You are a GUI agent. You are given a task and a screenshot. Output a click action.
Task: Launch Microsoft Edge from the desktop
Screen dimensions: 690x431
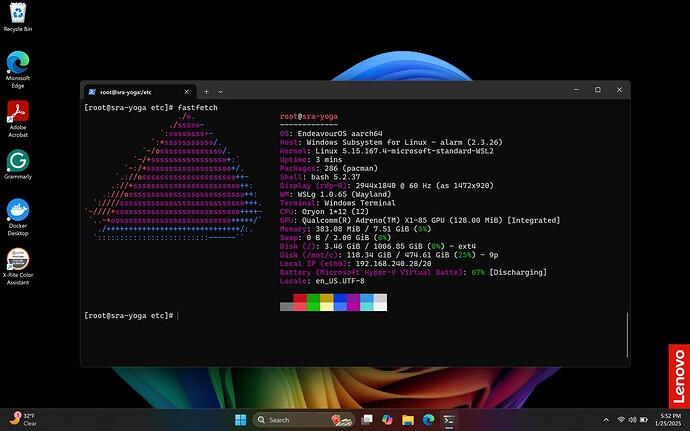coord(18,70)
